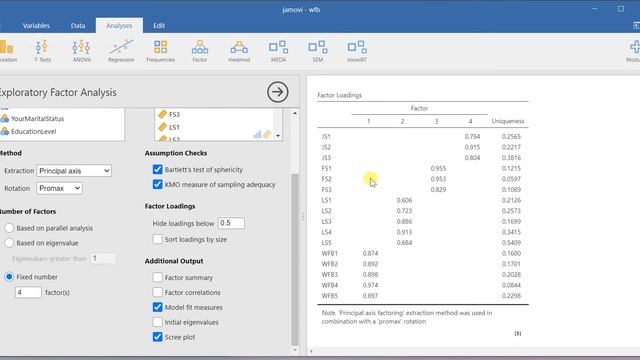
Task: Open the Exploration analysis icon
Action: tap(7, 51)
